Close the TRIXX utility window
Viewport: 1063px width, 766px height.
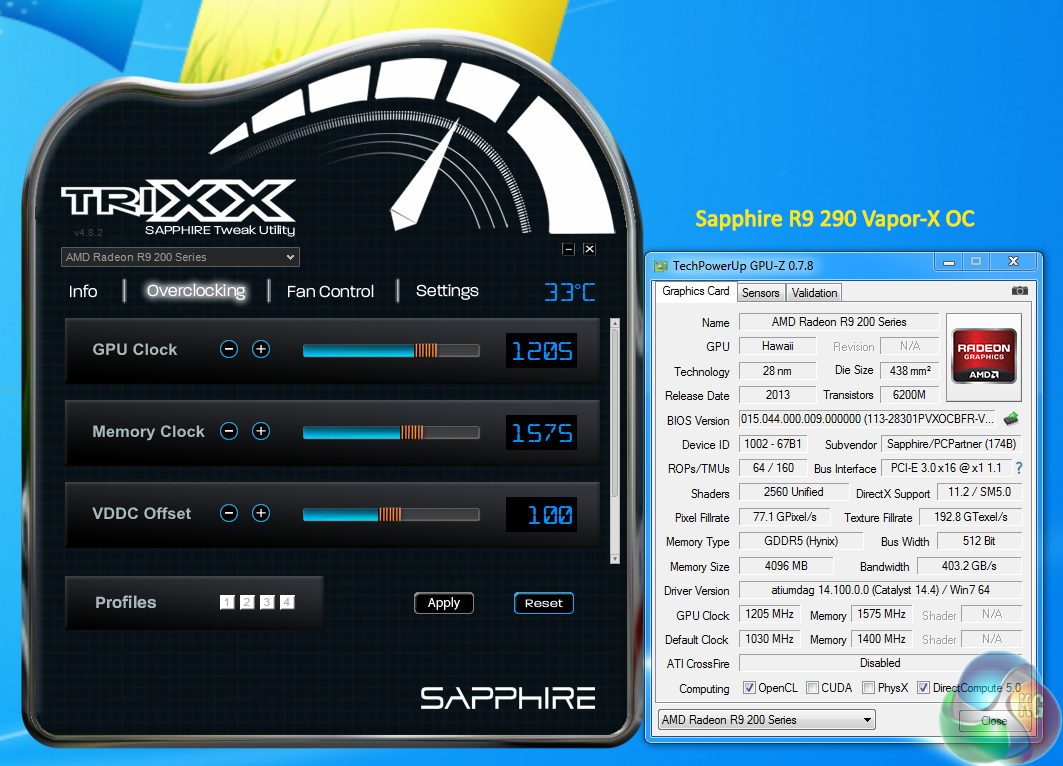pyautogui.click(x=590, y=249)
